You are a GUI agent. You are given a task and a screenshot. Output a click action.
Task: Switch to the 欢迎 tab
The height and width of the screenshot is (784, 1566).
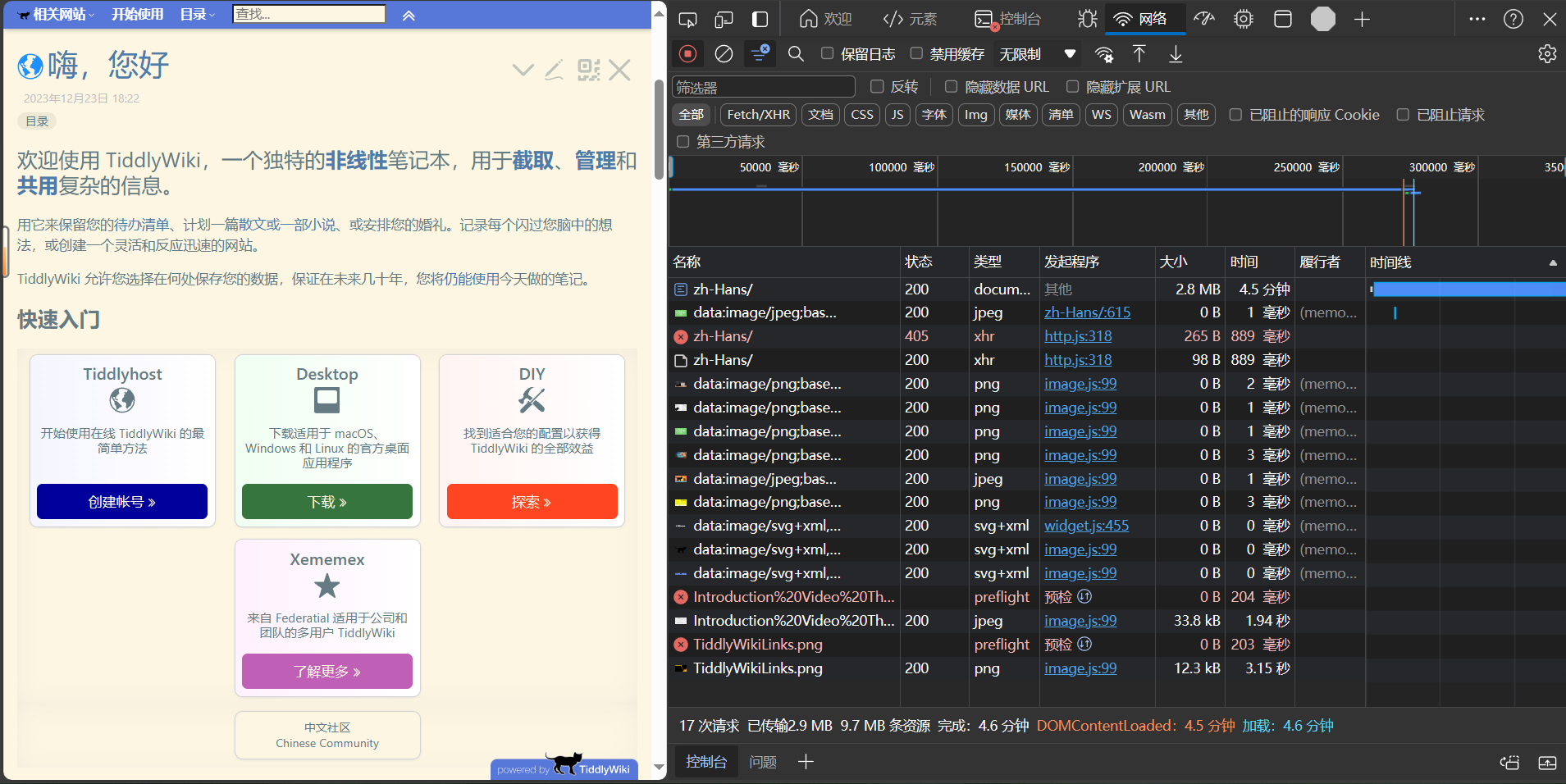825,19
